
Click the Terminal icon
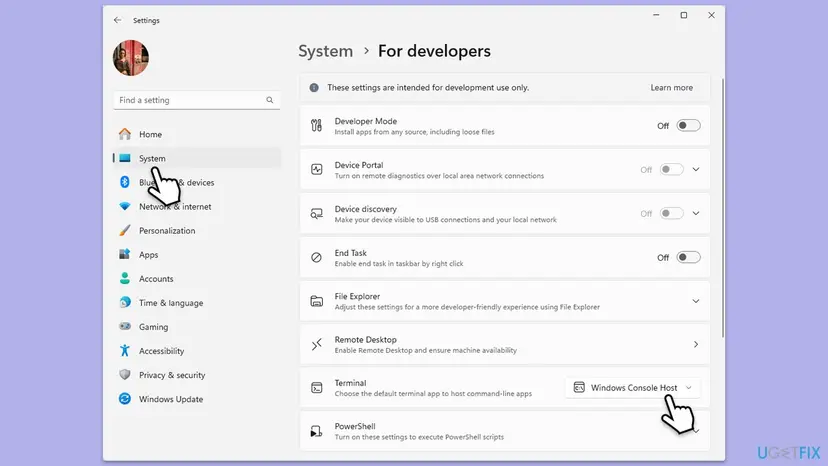(x=316, y=388)
